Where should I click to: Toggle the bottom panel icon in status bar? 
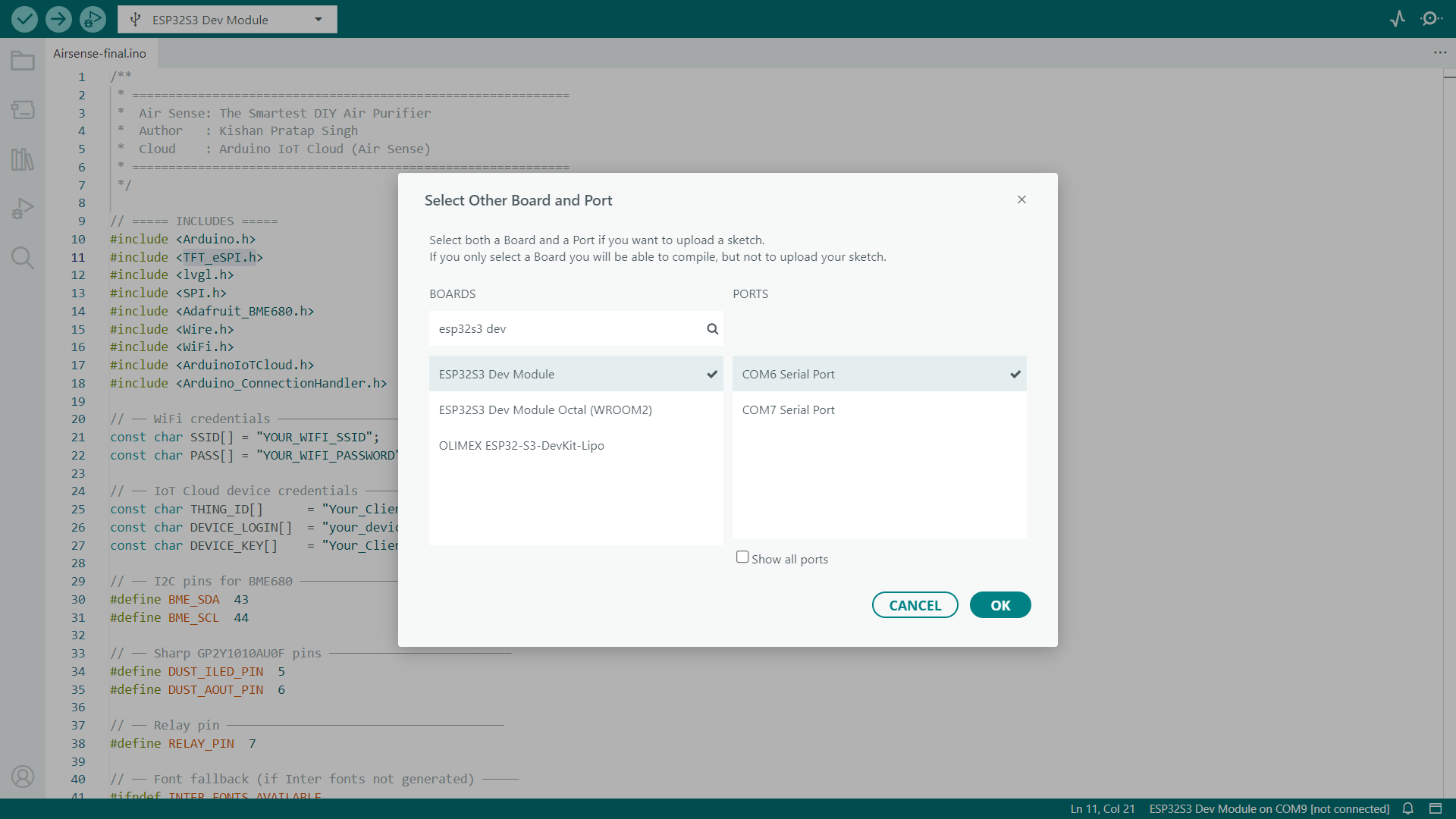click(x=1436, y=809)
